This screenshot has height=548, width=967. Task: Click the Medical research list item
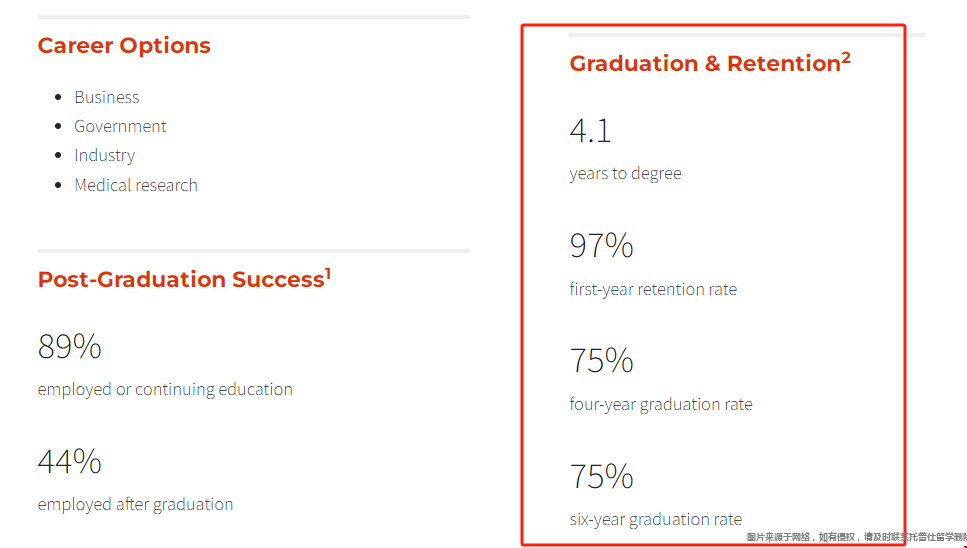[136, 185]
